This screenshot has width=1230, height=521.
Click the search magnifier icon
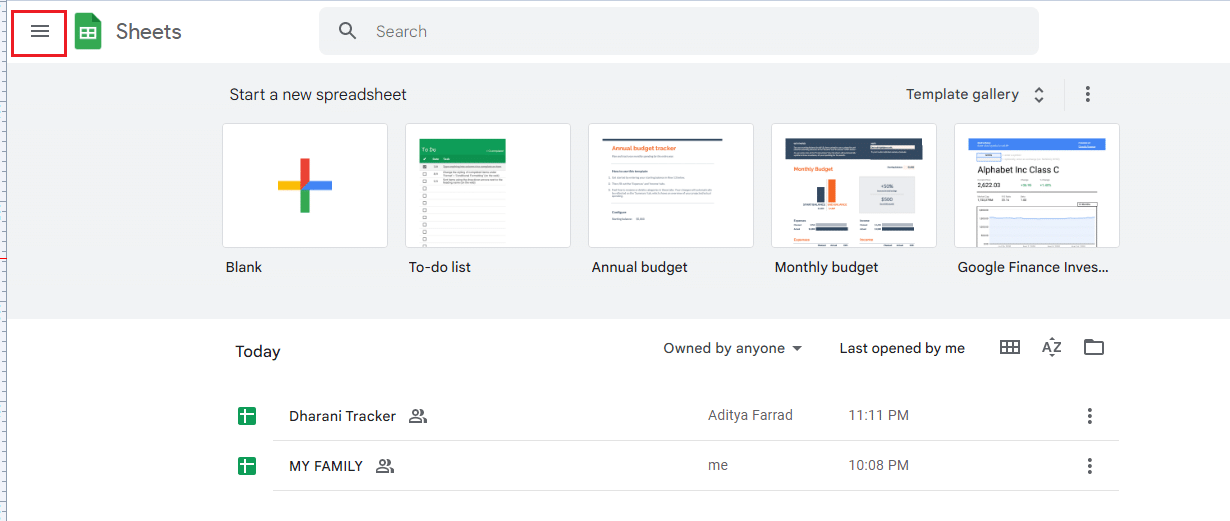tap(348, 31)
